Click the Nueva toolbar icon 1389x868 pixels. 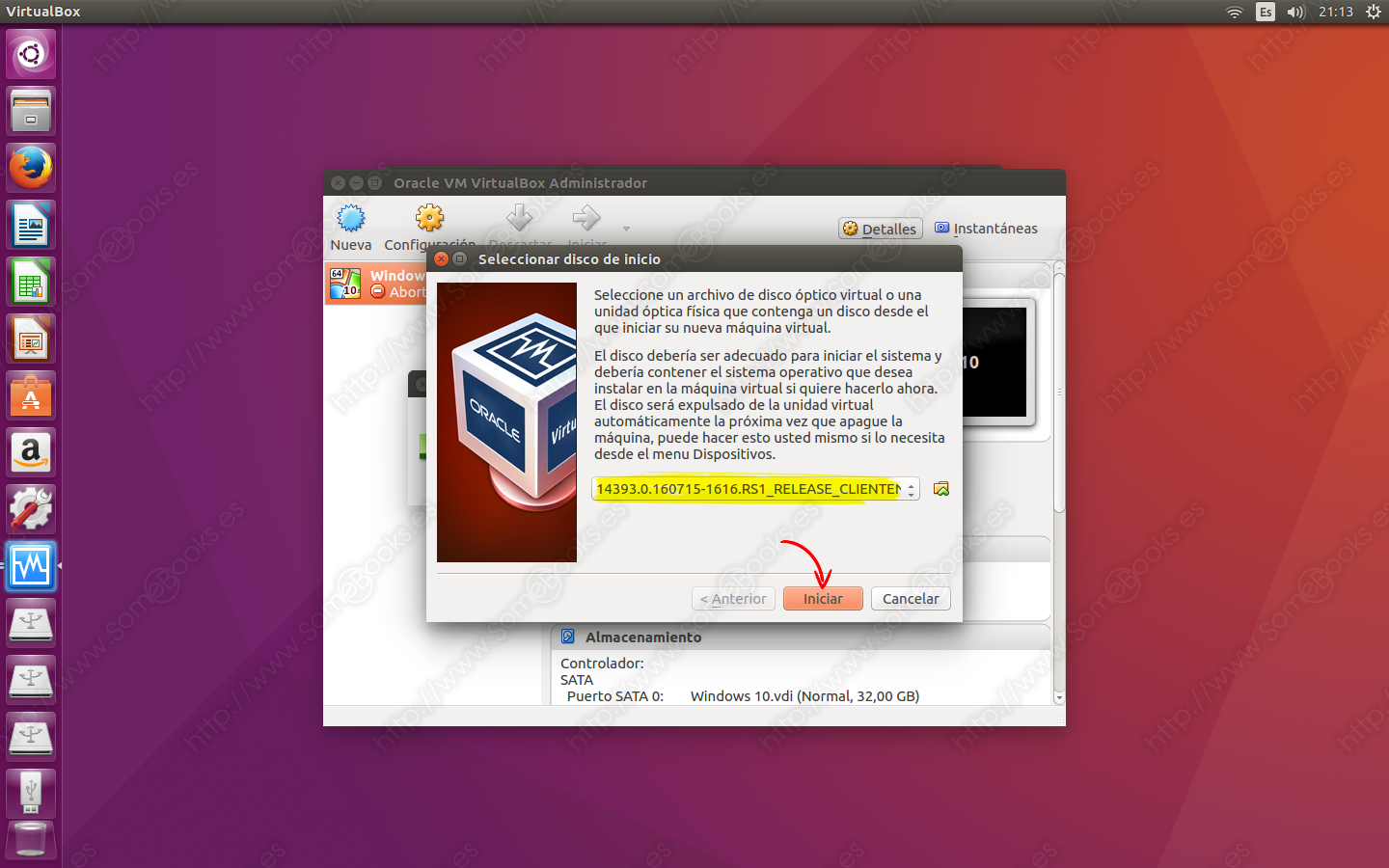[350, 228]
